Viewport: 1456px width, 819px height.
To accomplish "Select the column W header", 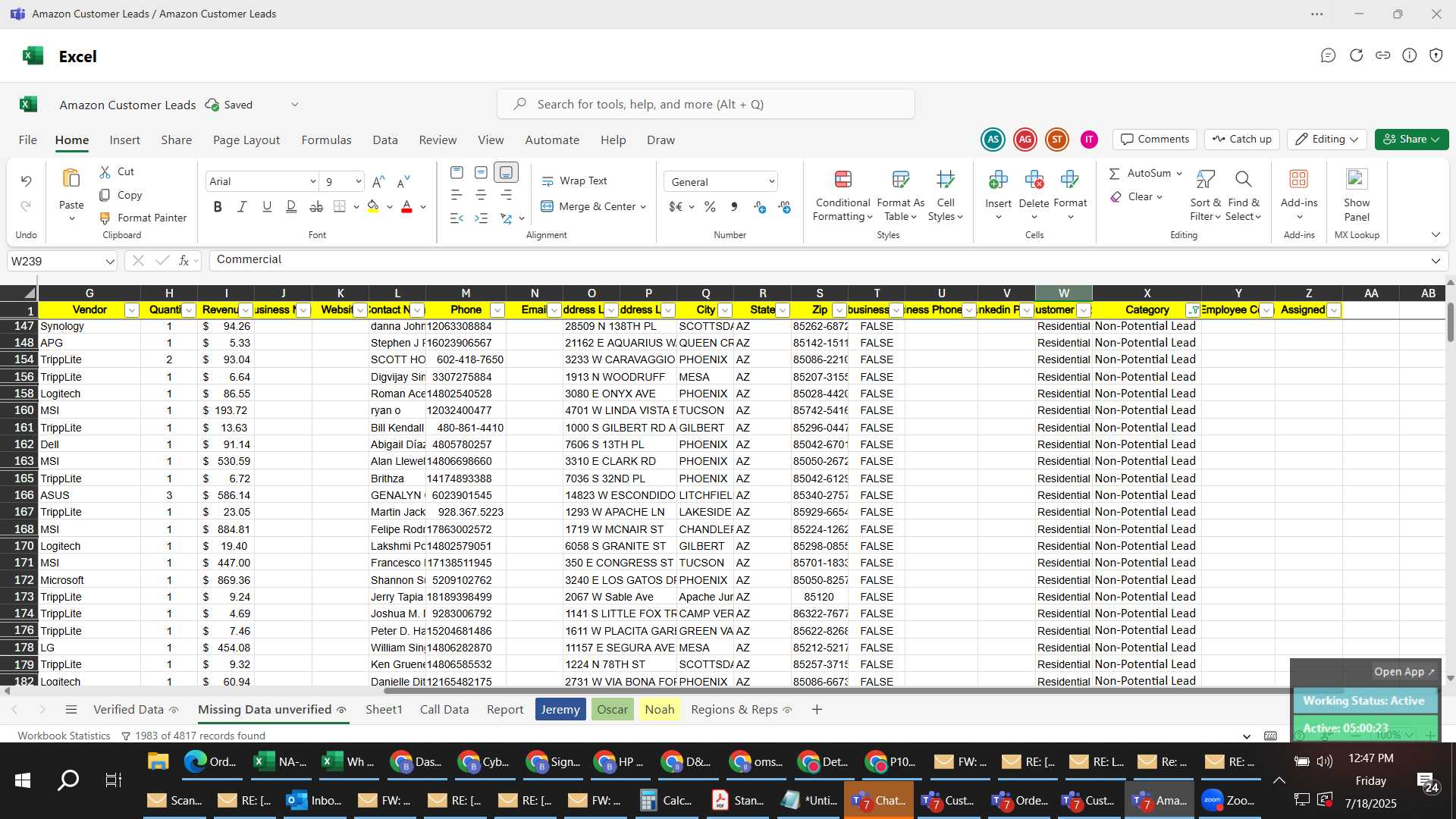I will pos(1064,293).
